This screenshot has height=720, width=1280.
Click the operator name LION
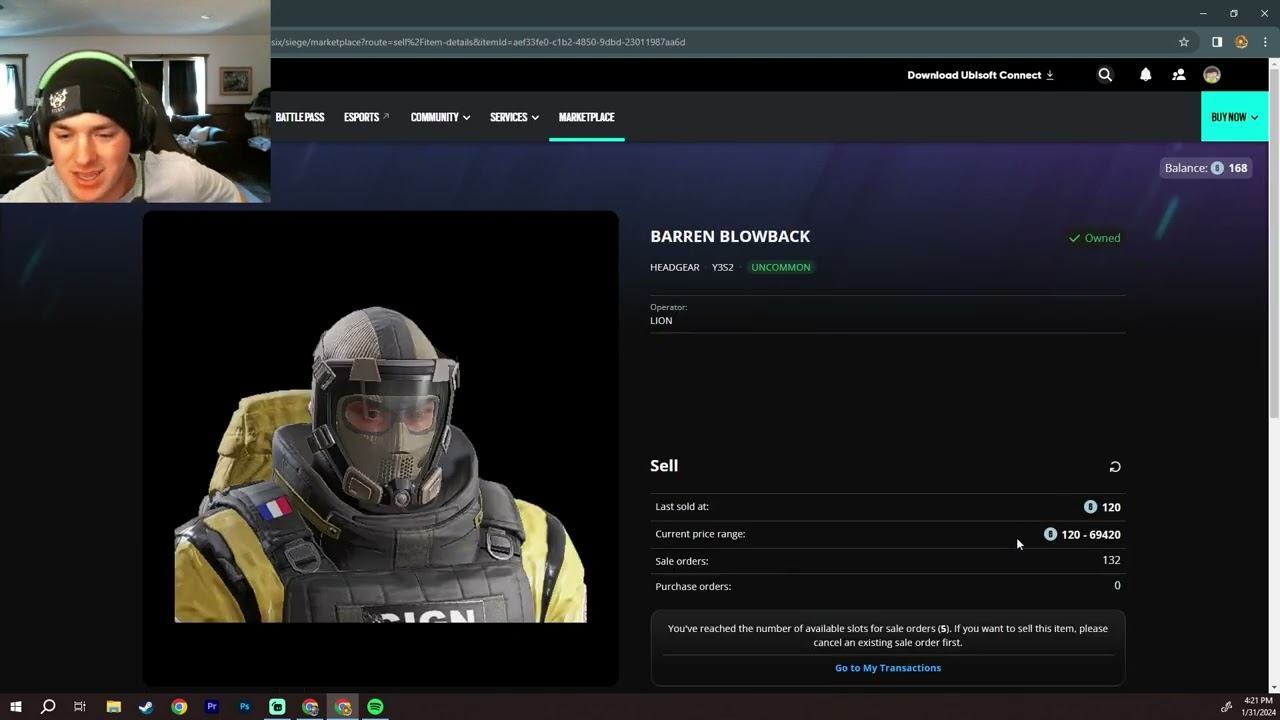(661, 321)
